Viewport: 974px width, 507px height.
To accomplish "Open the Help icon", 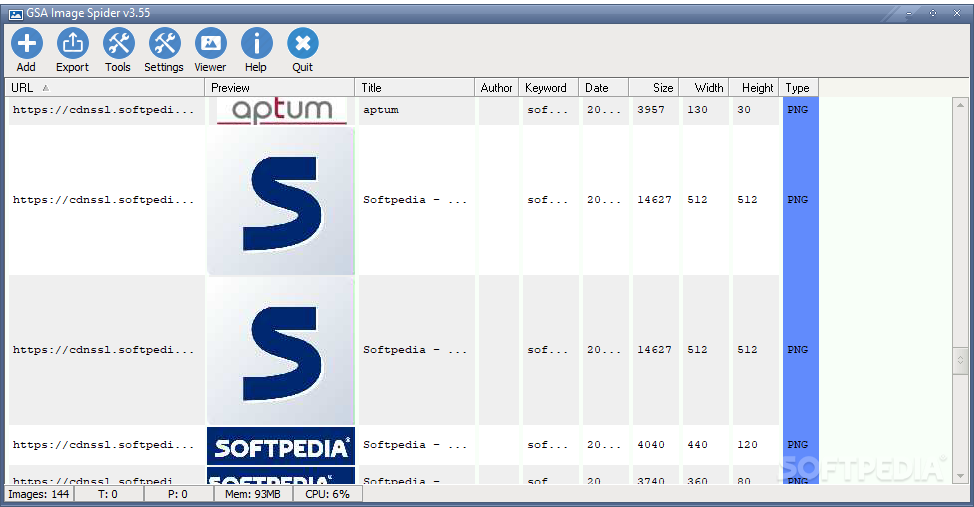I will 256,50.
